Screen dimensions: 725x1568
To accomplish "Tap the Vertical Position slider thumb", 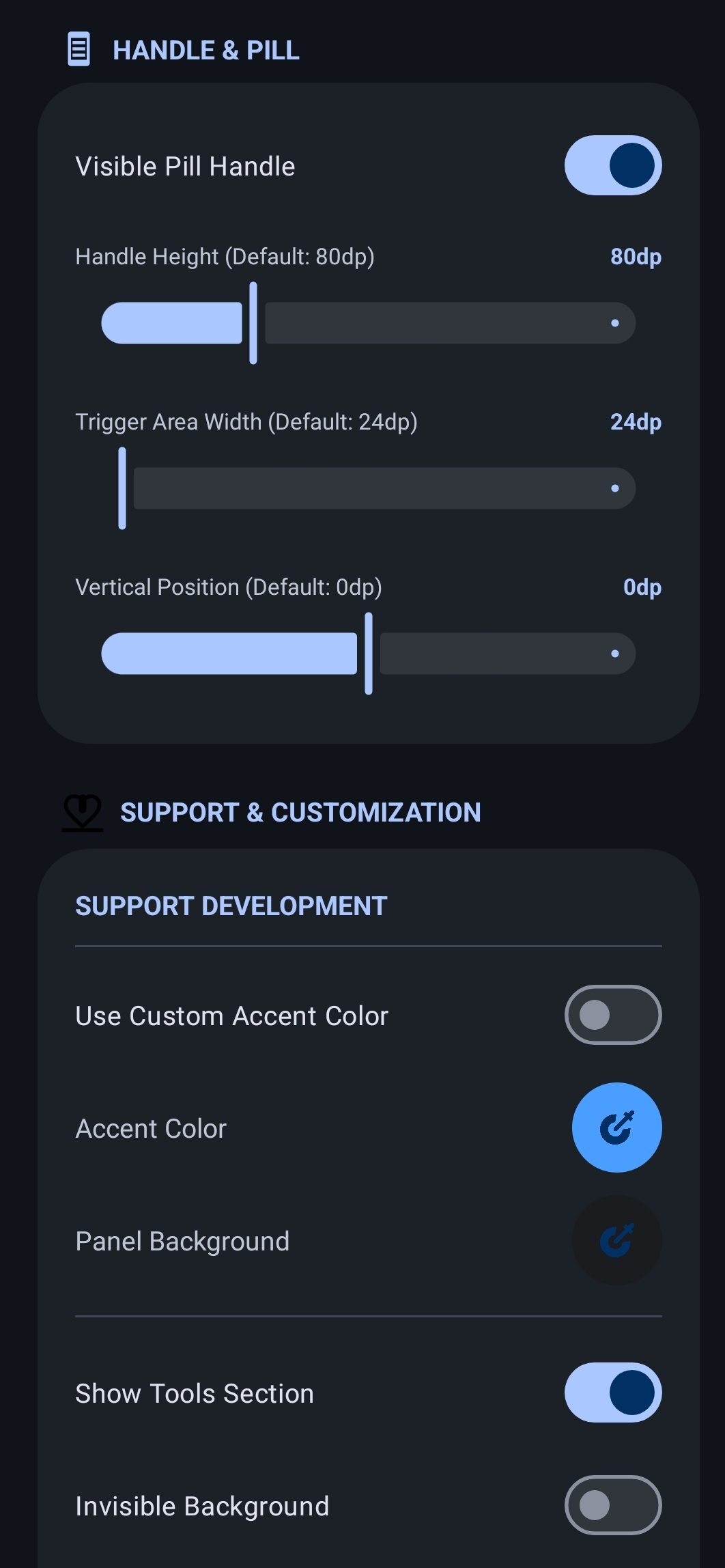I will click(x=369, y=654).
